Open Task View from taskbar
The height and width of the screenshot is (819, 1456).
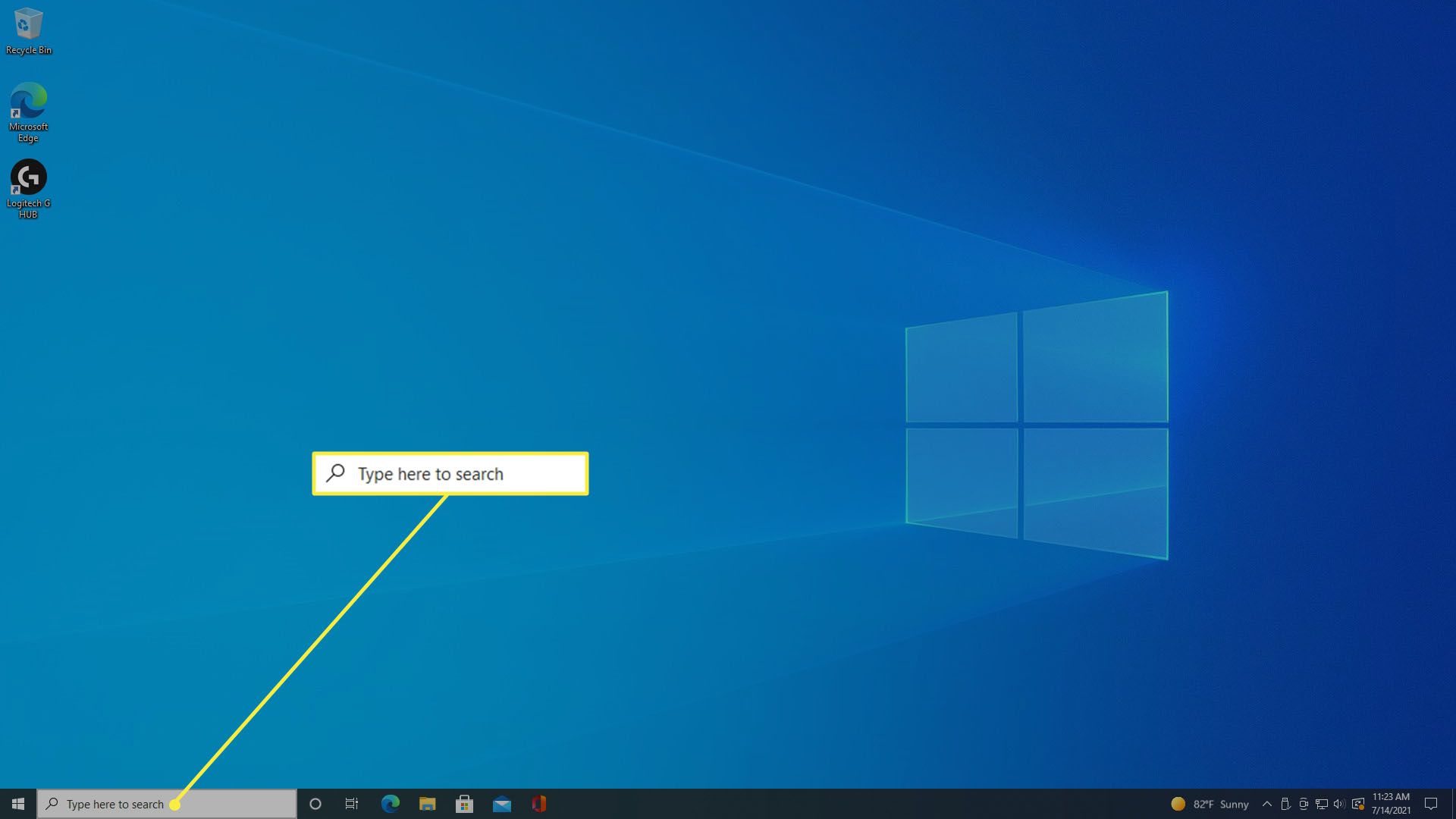(351, 803)
